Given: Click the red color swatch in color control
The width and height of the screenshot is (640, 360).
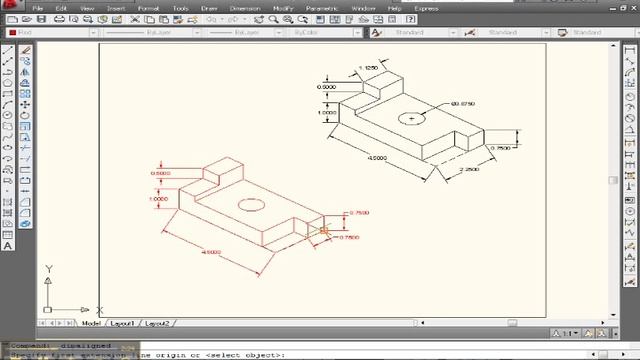Looking at the screenshot, I should pos(13,33).
